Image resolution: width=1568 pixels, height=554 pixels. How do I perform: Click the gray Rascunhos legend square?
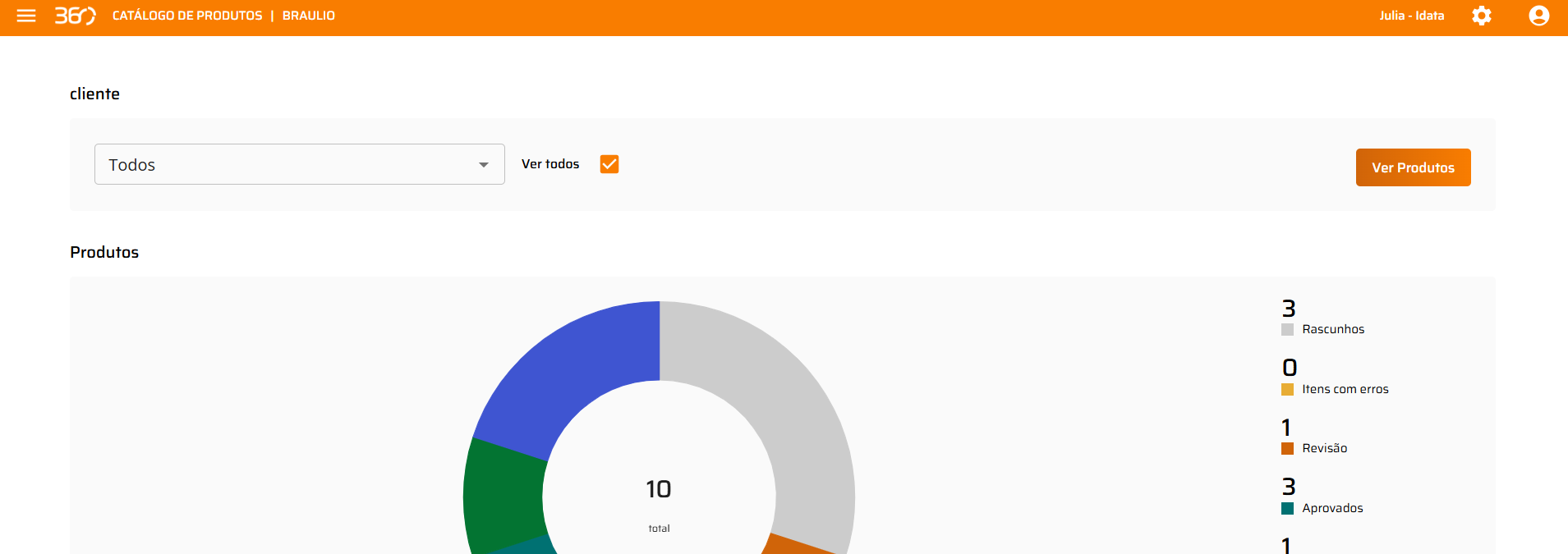point(1287,330)
